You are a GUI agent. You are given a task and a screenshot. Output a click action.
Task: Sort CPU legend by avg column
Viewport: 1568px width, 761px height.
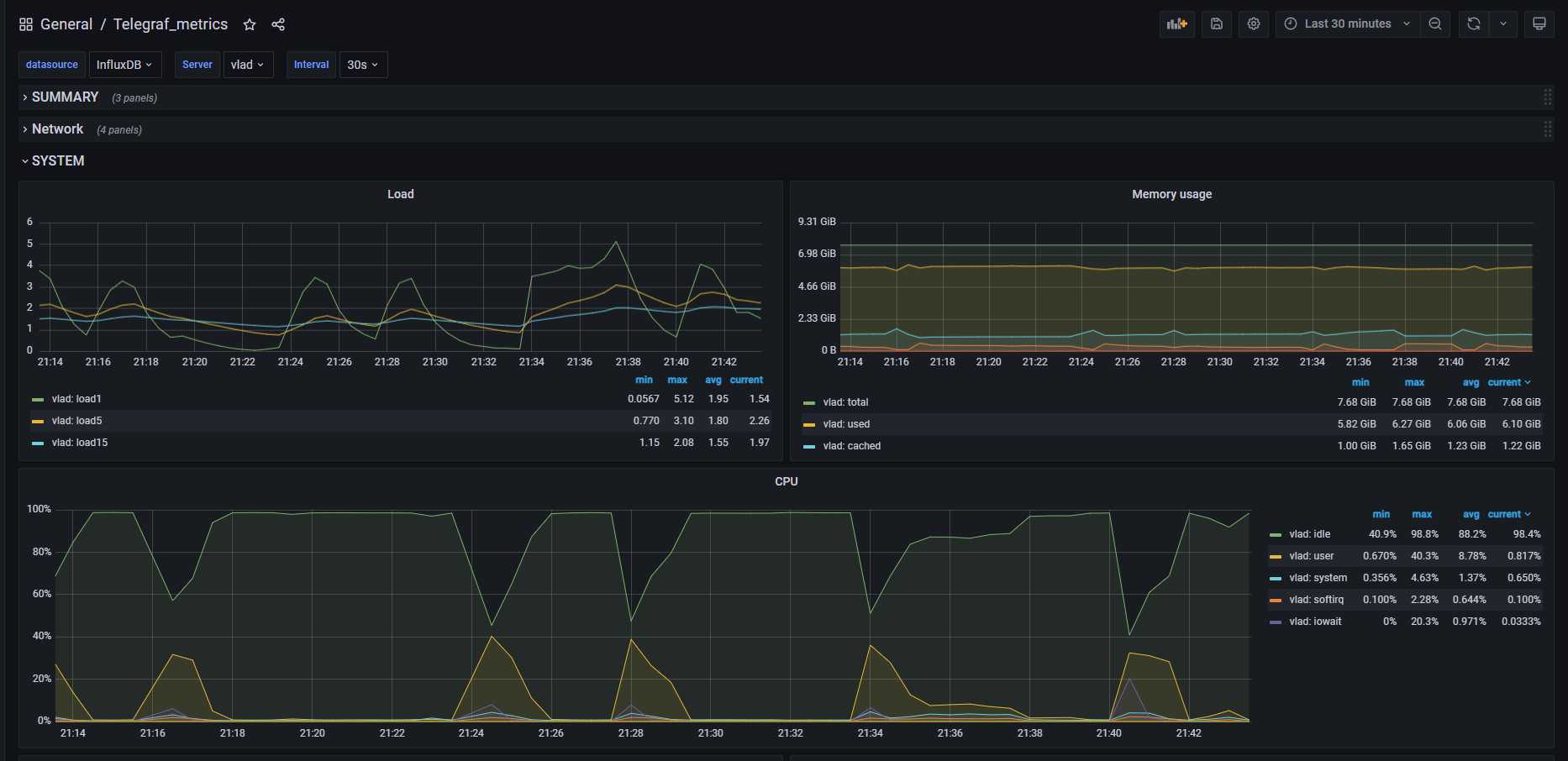coord(1471,514)
